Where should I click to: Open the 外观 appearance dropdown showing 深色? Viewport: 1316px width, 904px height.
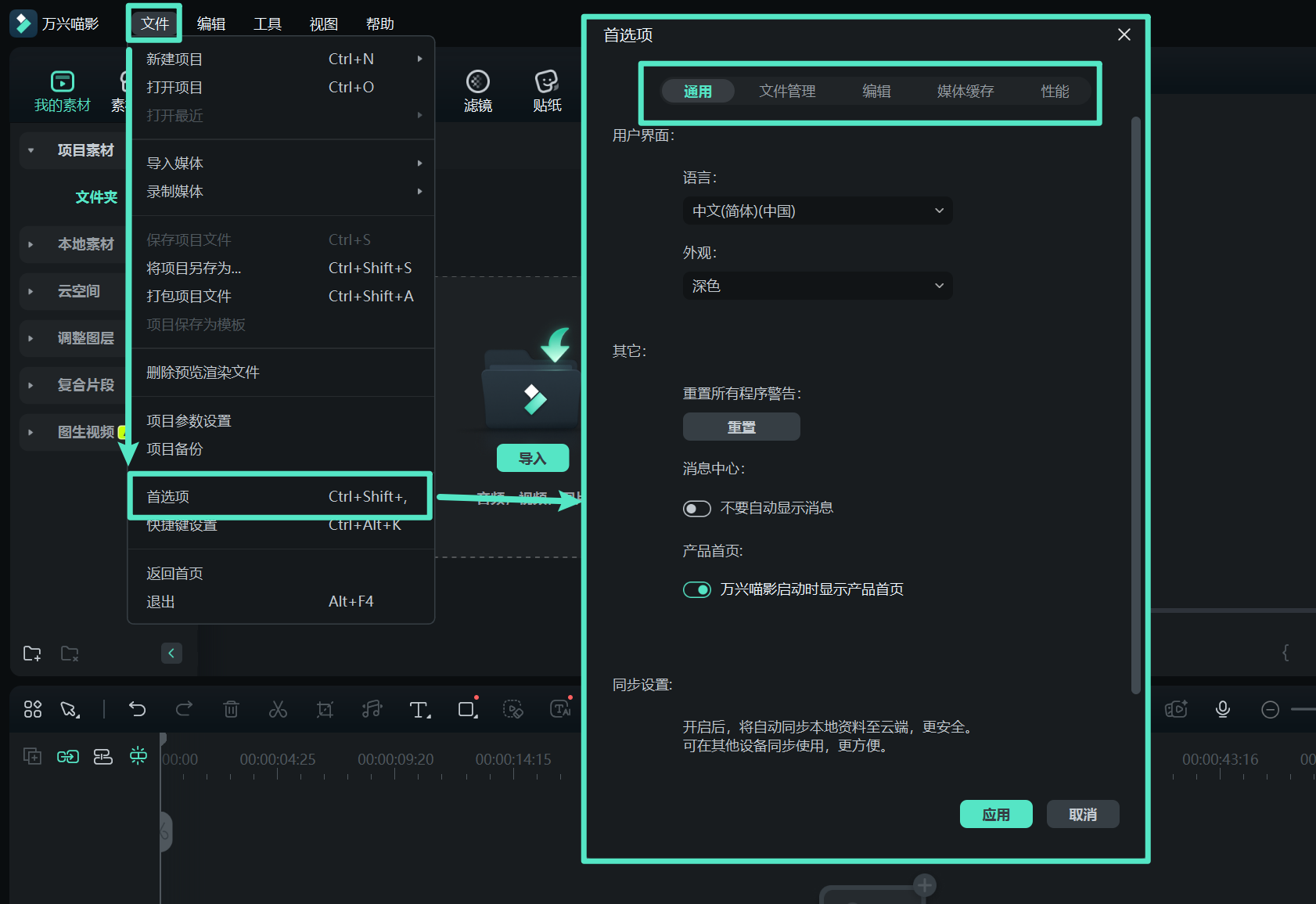[817, 286]
